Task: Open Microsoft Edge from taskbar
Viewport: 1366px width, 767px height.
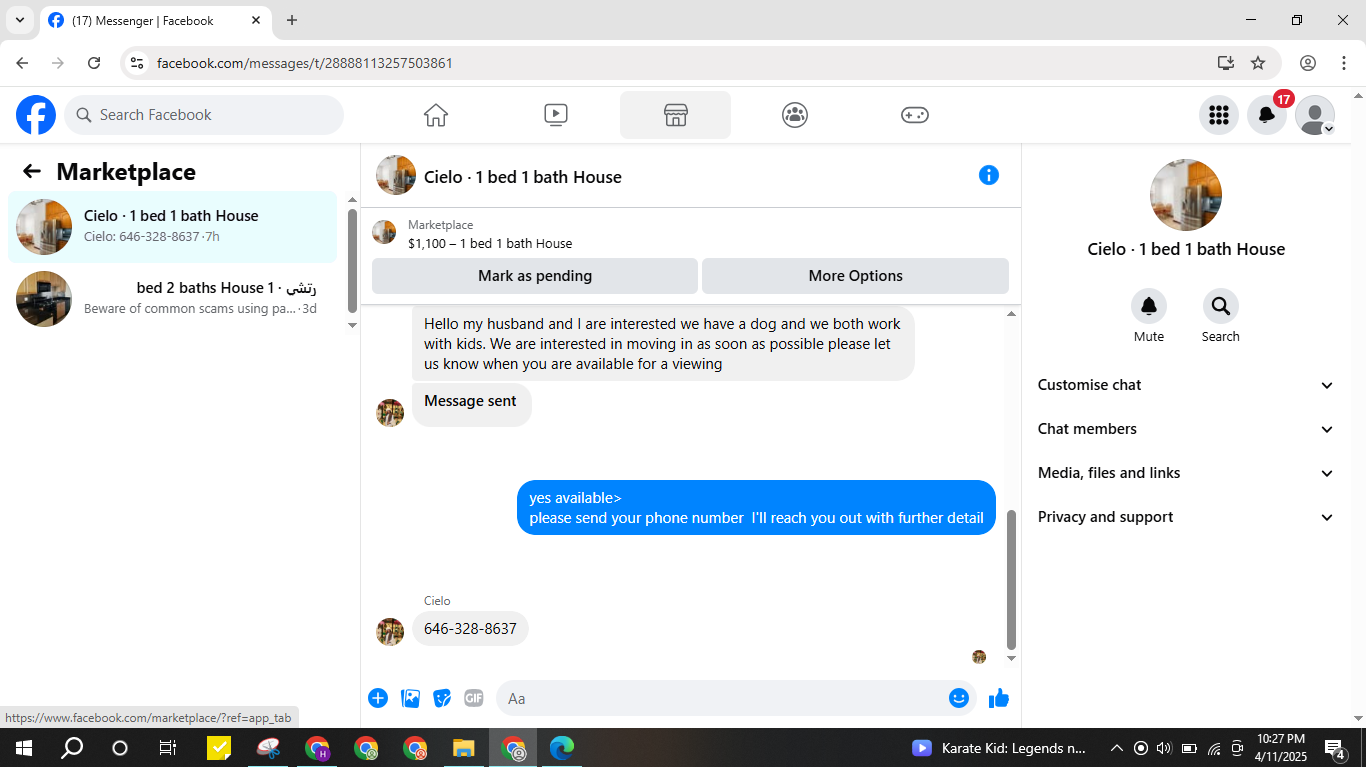Action: pyautogui.click(x=562, y=748)
